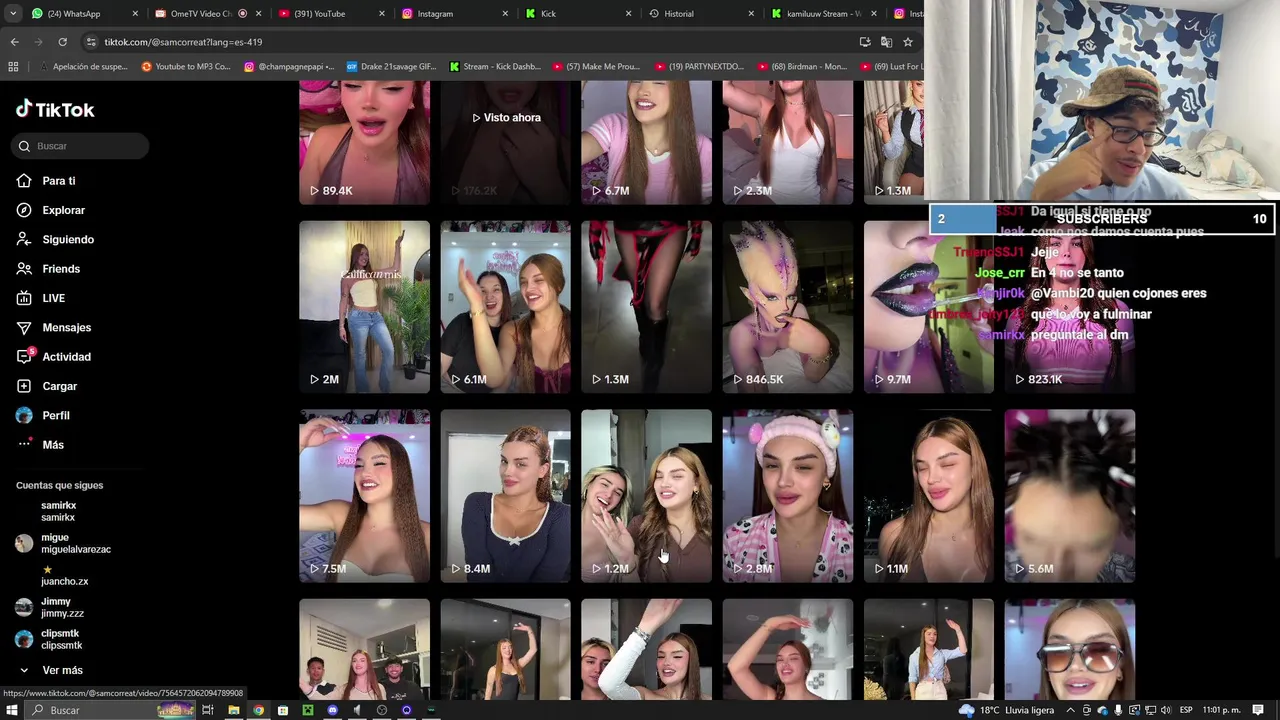The width and height of the screenshot is (1280, 720).
Task: Open Apelación de suspe... bookmark
Action: tap(82, 67)
